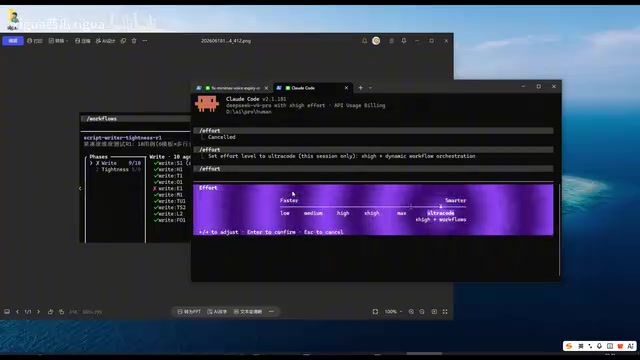Switch to the fix-minimax-voice-expiry terminal tab

point(232,88)
